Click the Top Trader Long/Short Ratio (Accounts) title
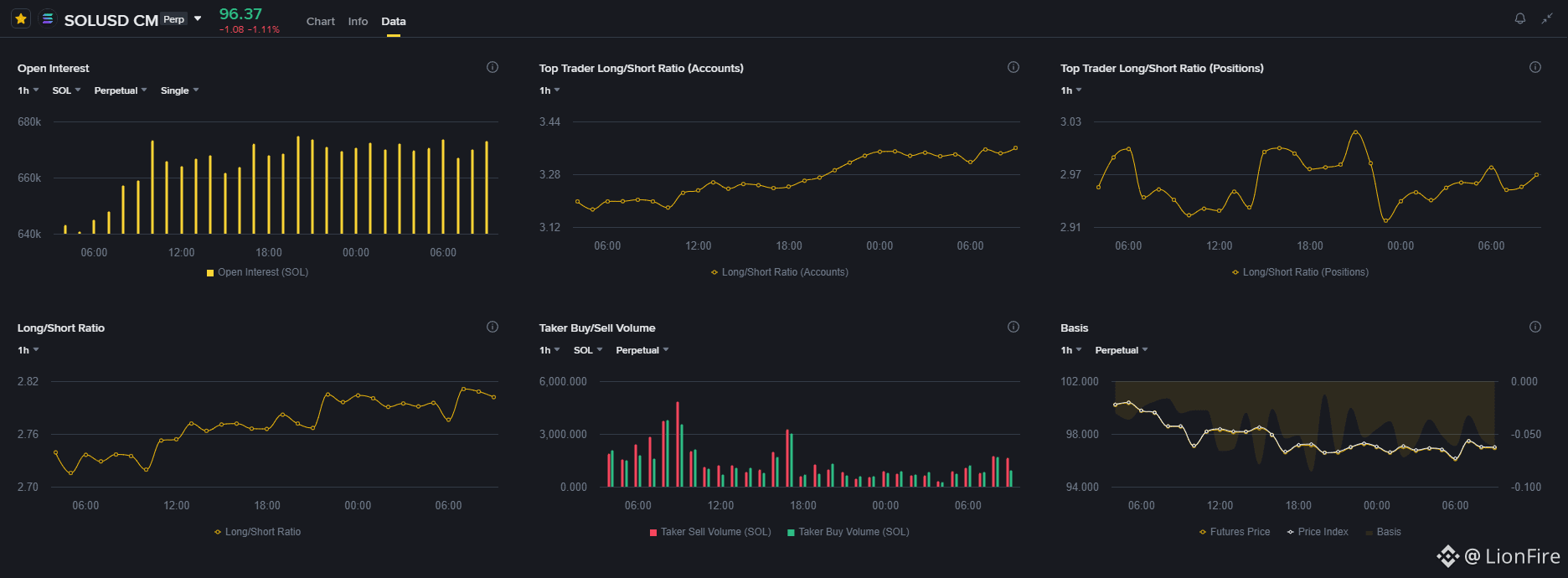Screen dimensions: 1568x578 point(642,69)
